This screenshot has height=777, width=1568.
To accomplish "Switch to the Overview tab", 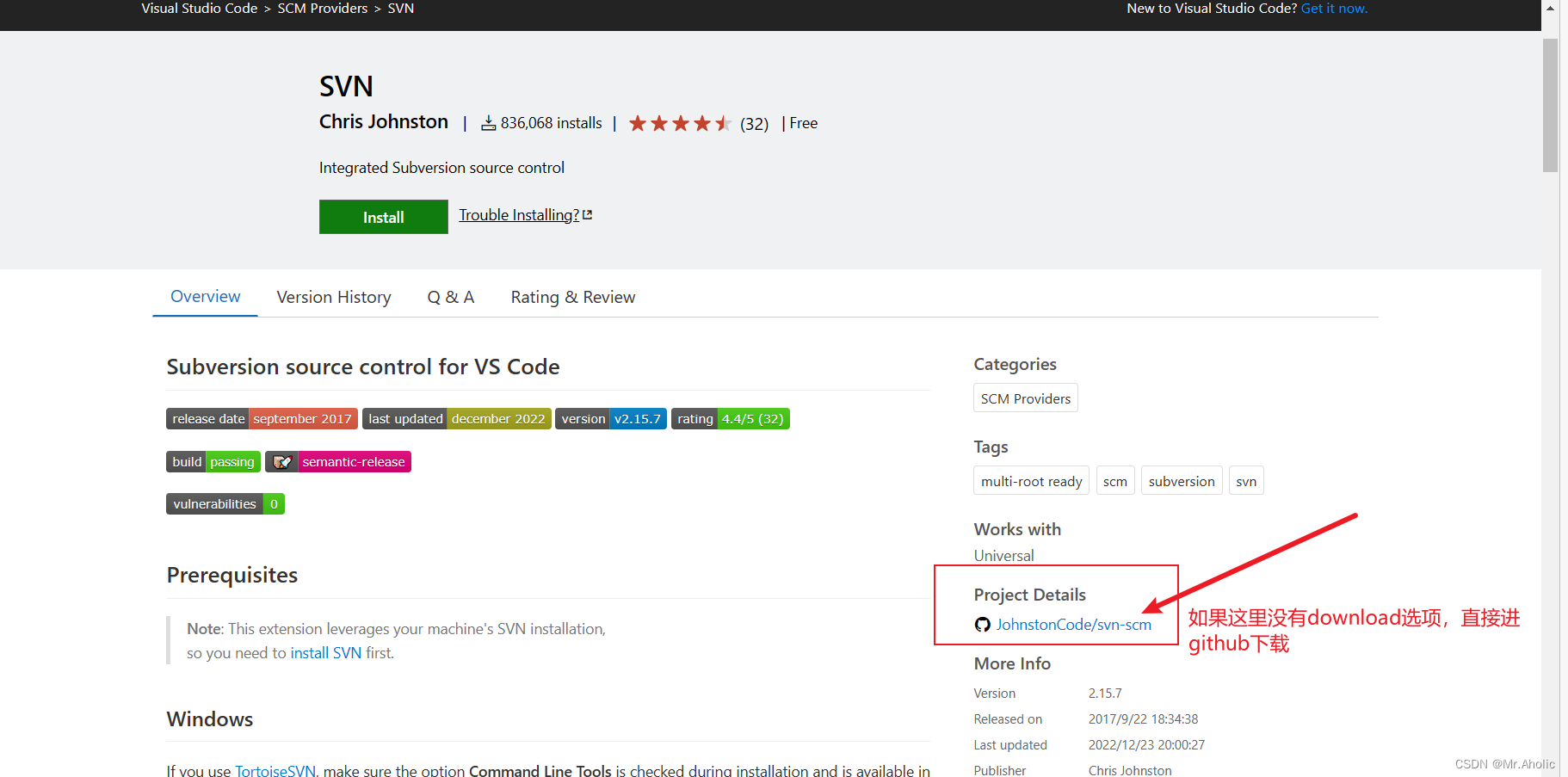I will coord(205,297).
